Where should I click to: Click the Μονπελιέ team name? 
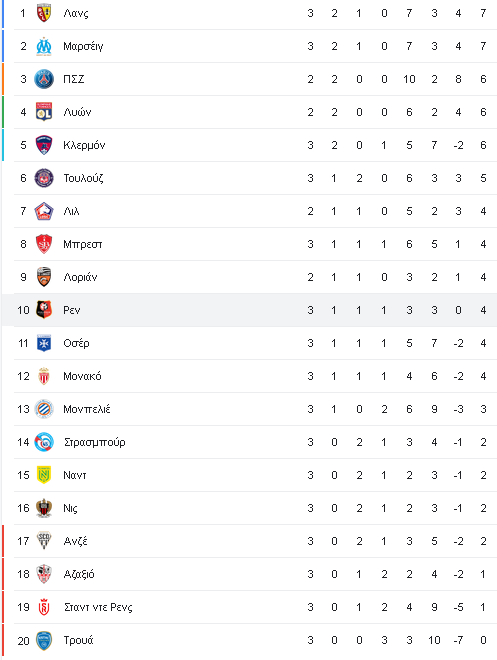point(87,409)
